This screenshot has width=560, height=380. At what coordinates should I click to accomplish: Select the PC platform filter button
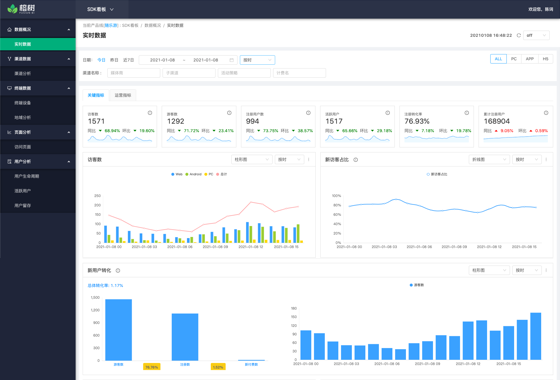click(x=514, y=59)
